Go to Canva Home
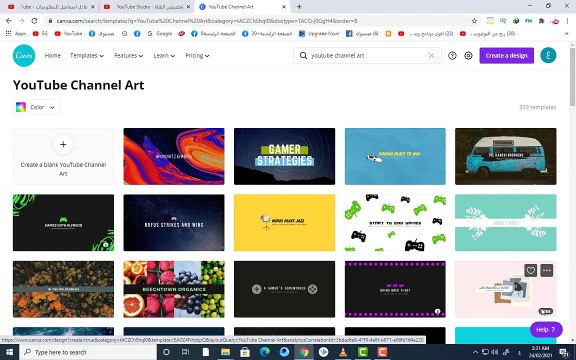The width and height of the screenshot is (576, 360). [53, 55]
